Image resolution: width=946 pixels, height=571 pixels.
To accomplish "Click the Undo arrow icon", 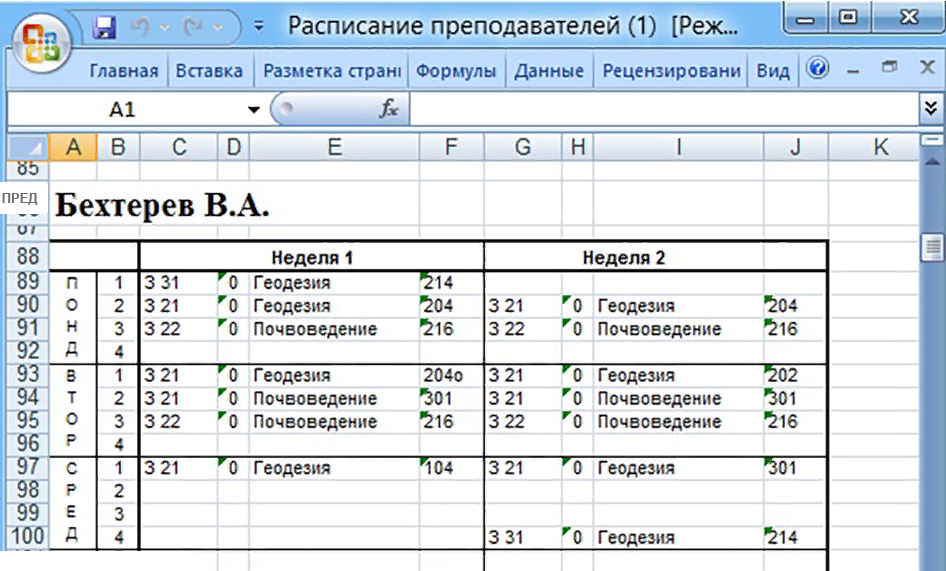I will [141, 27].
